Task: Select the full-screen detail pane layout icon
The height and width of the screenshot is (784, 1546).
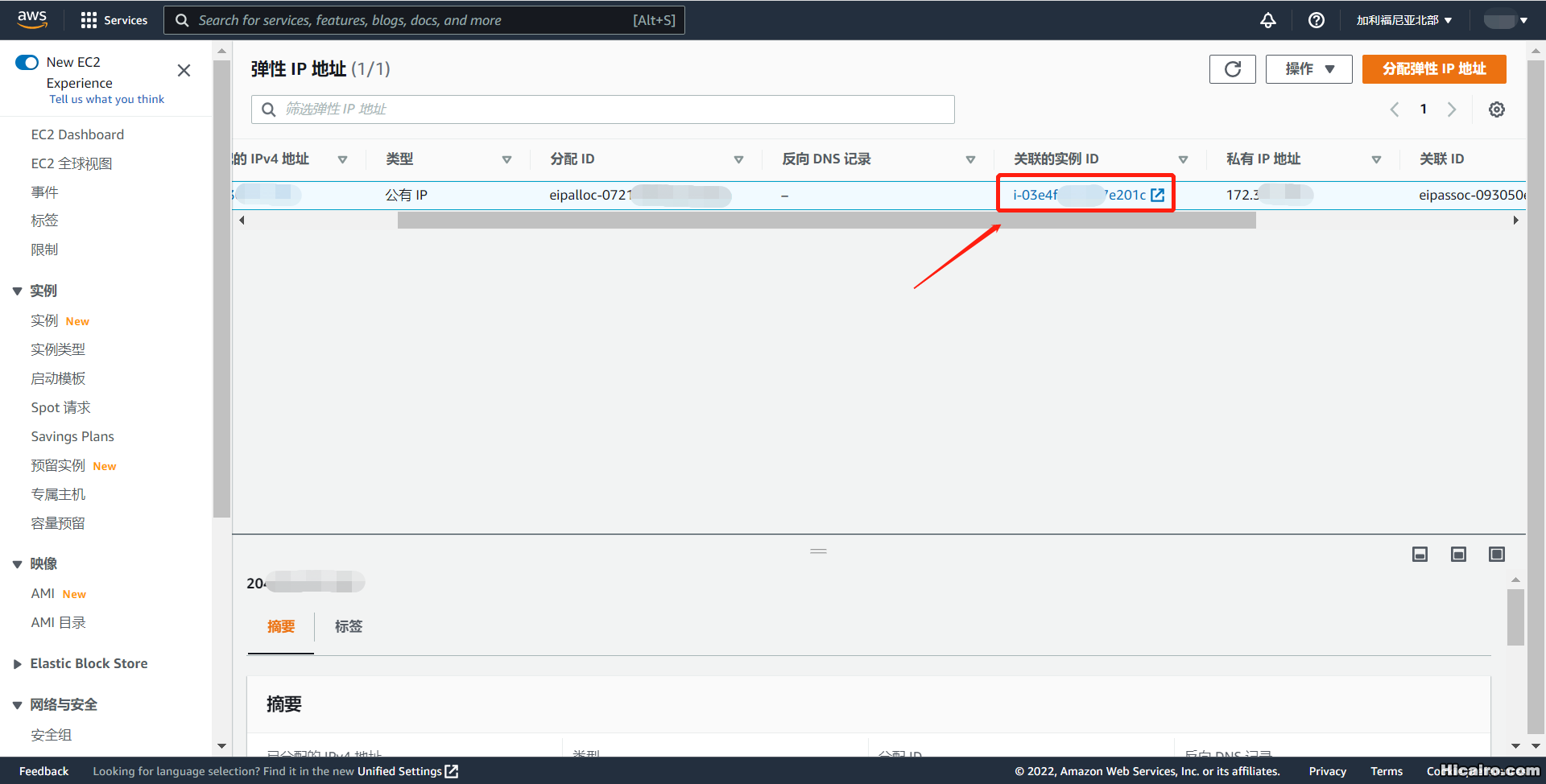Action: (1497, 554)
